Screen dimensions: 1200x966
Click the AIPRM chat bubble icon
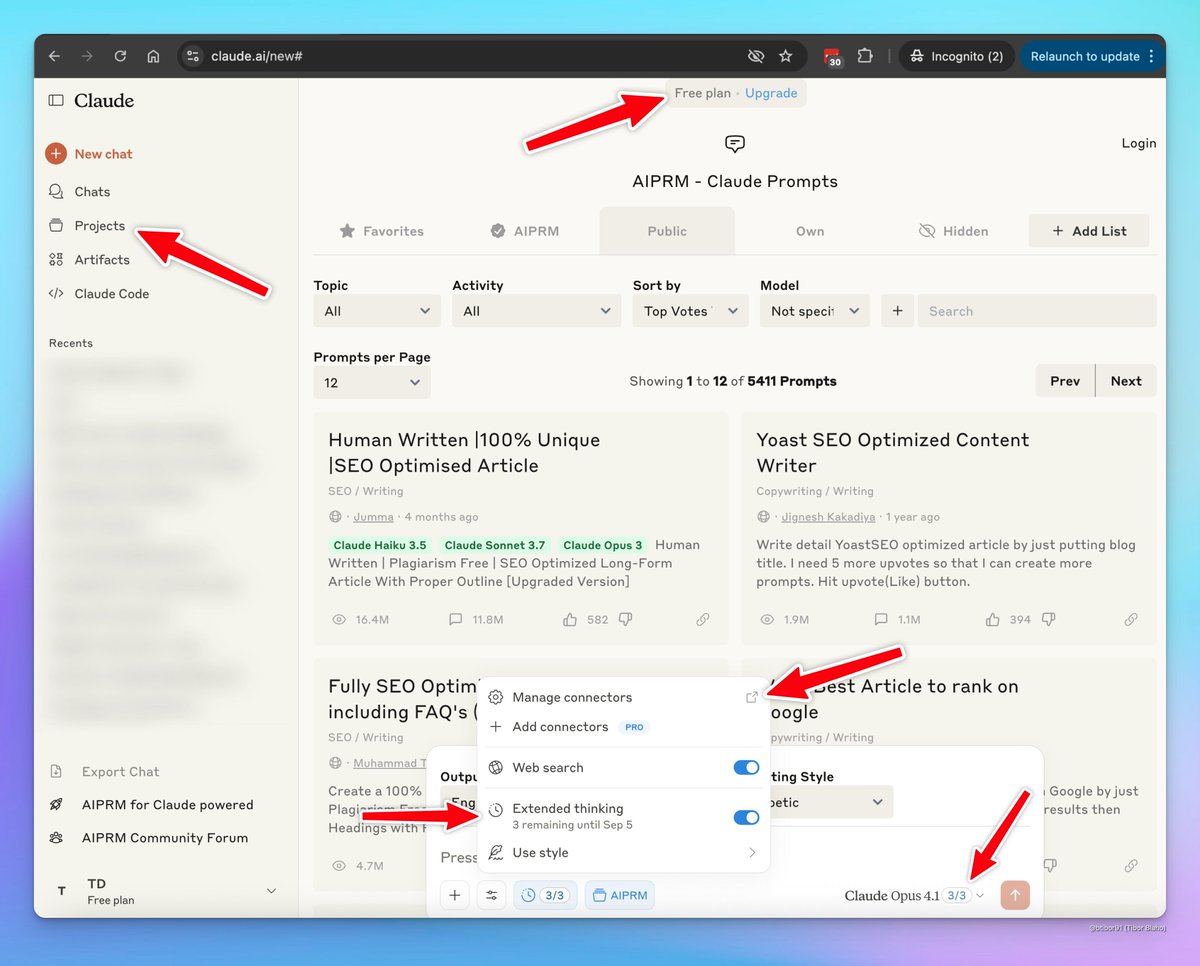tap(735, 144)
